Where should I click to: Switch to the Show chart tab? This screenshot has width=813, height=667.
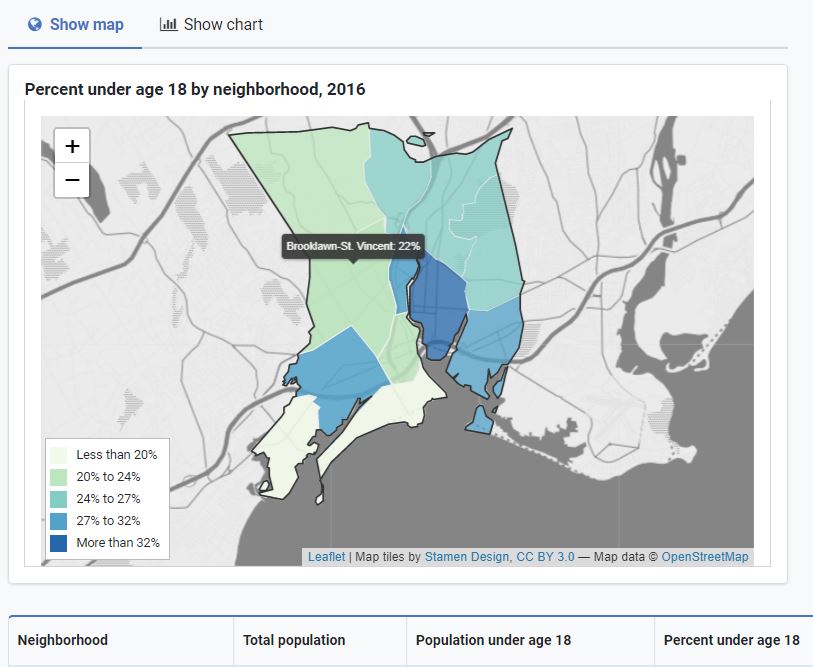click(x=210, y=24)
